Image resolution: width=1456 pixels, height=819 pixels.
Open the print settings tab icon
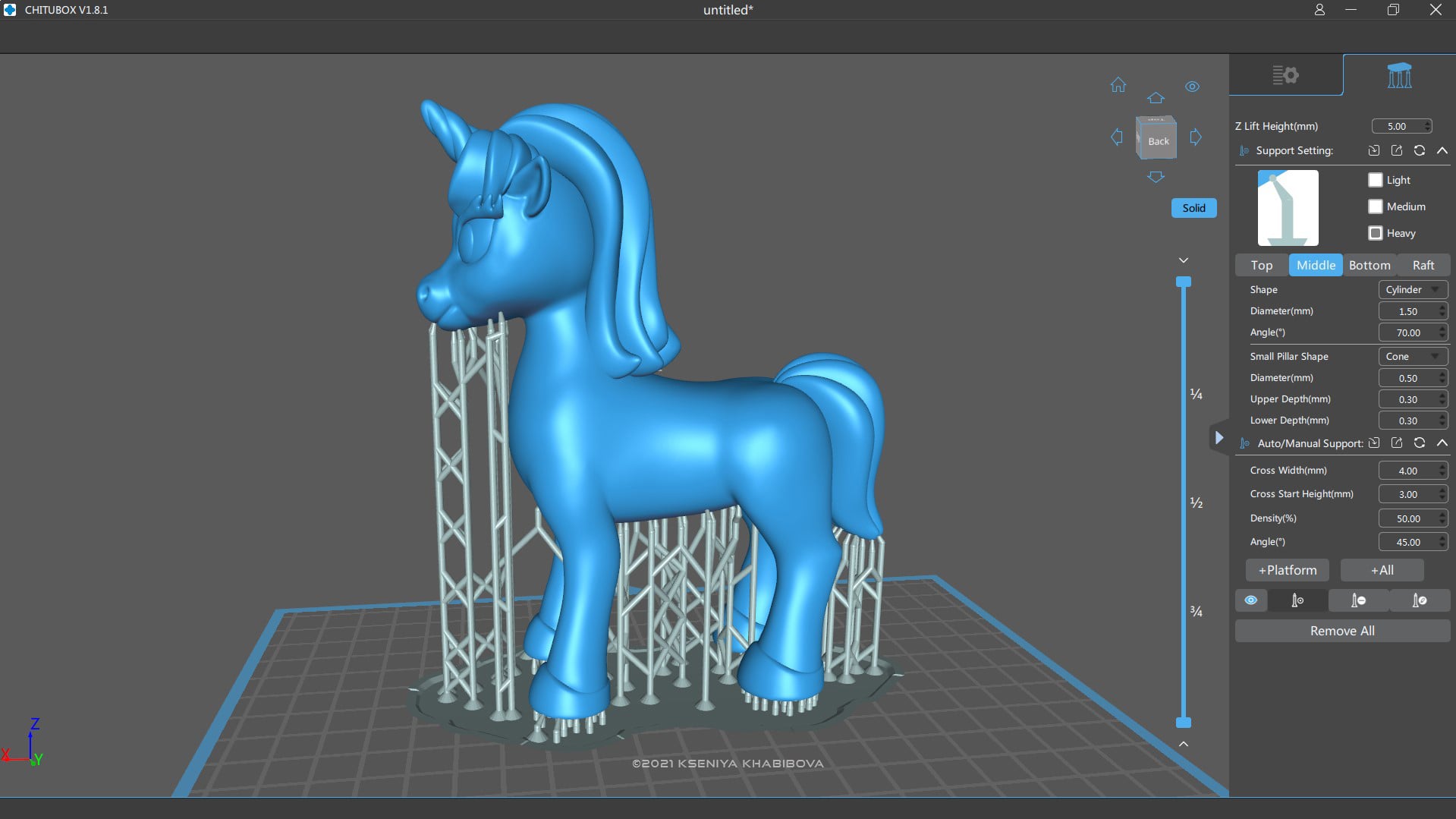point(1285,75)
